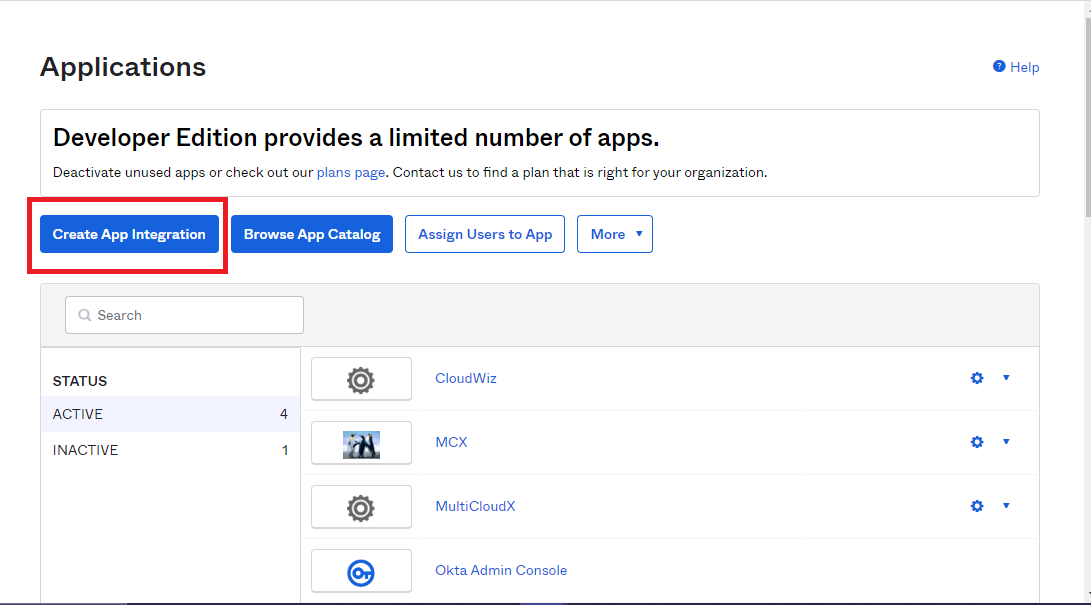Open the plans page link
The width and height of the screenshot is (1091, 605).
point(351,172)
